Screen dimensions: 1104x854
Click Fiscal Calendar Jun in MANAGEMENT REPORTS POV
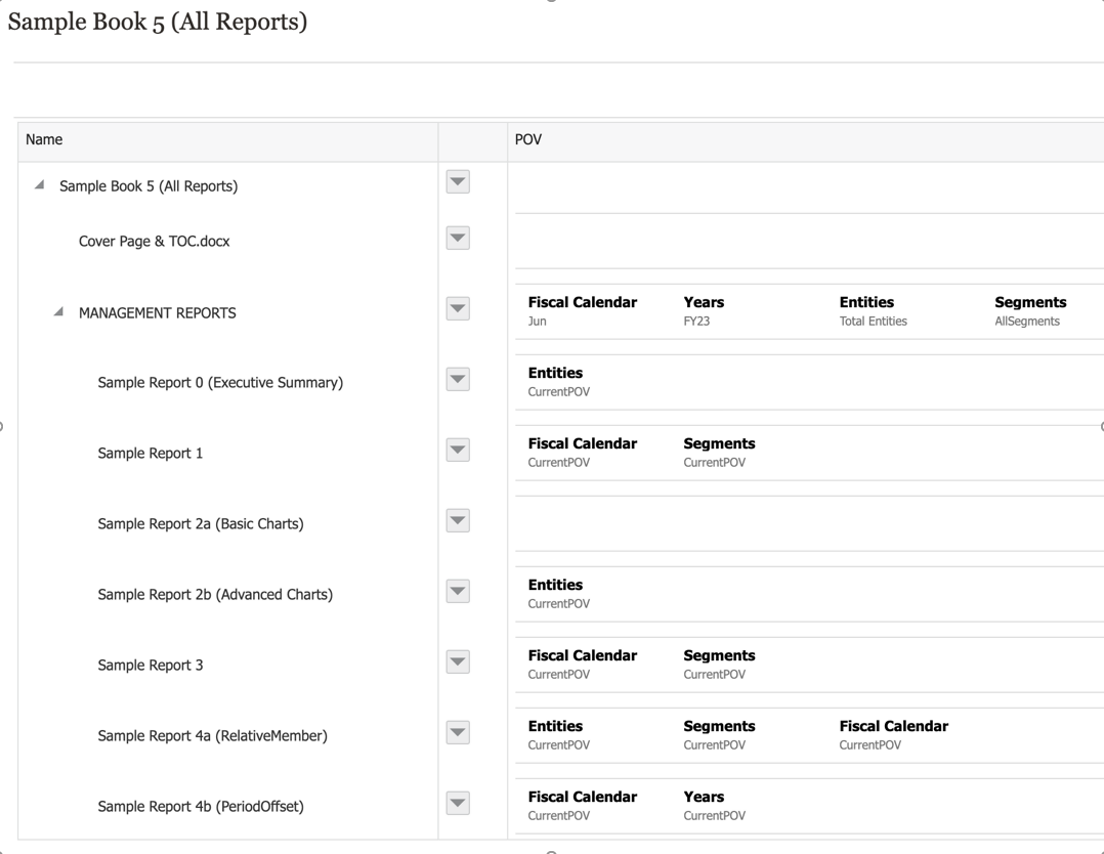(x=582, y=311)
